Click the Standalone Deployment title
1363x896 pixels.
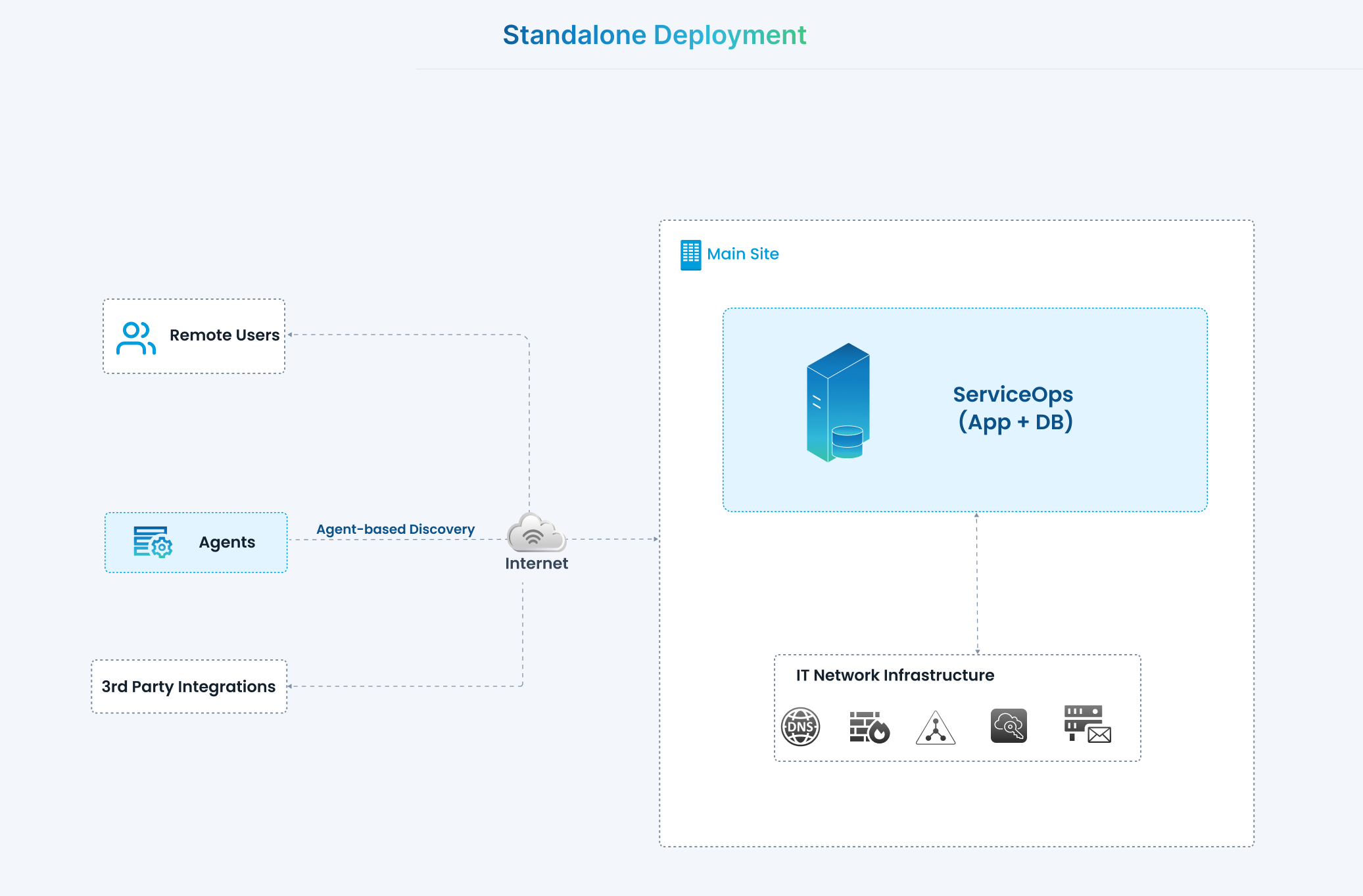[654, 35]
